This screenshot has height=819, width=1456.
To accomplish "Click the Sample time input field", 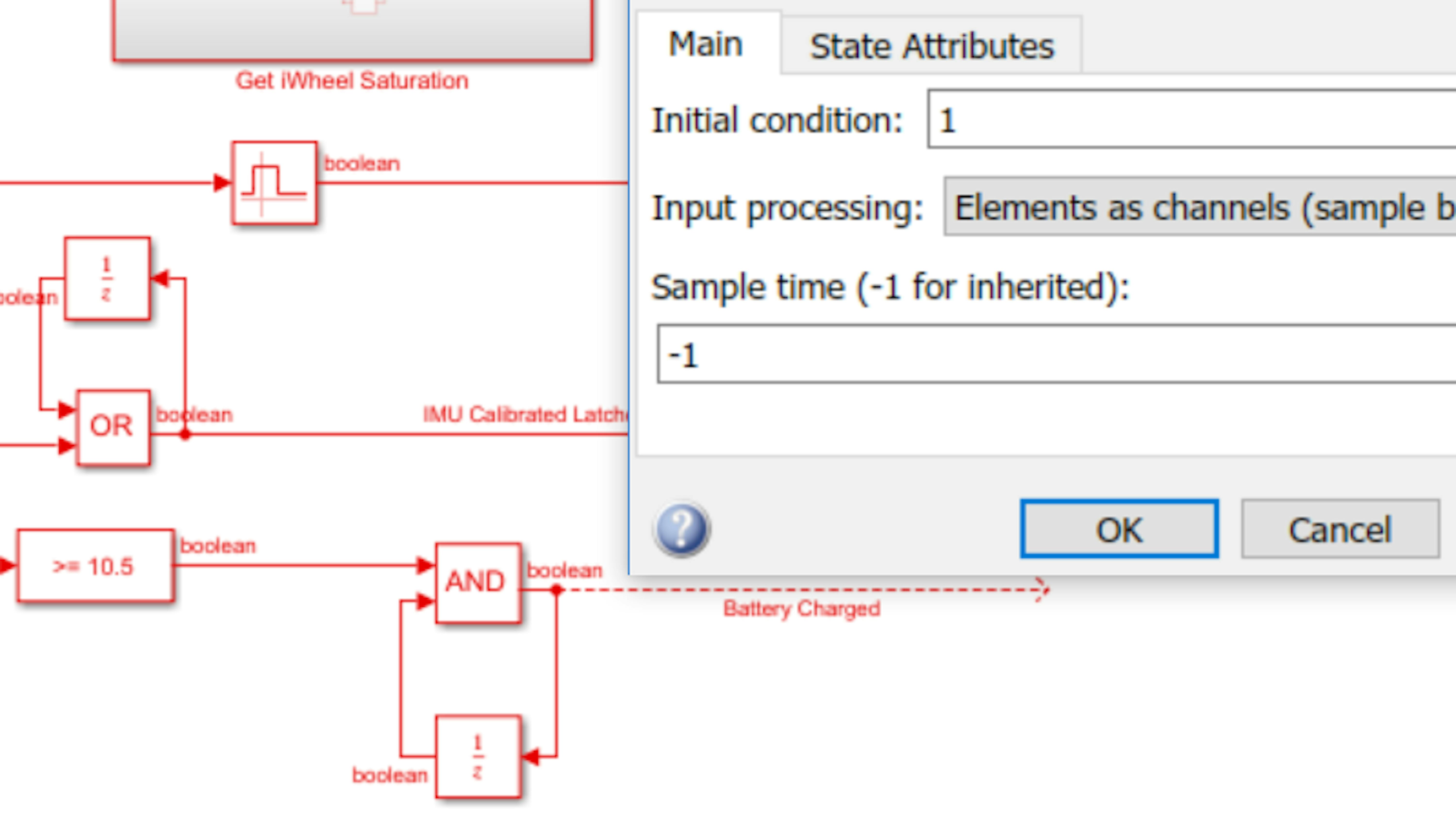I will [1057, 354].
